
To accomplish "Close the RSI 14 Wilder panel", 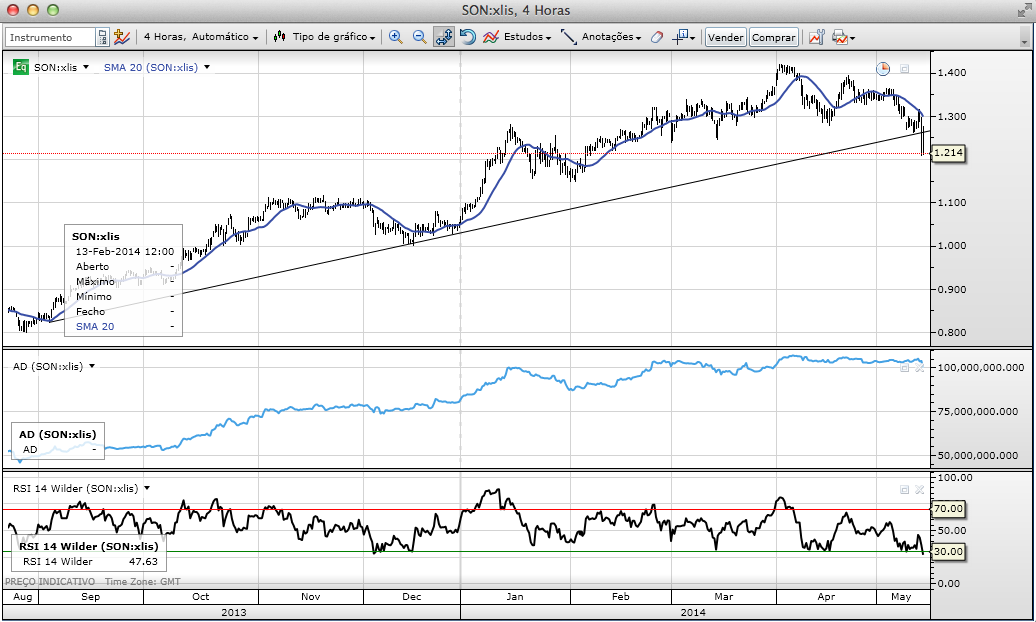I will tap(920, 489).
